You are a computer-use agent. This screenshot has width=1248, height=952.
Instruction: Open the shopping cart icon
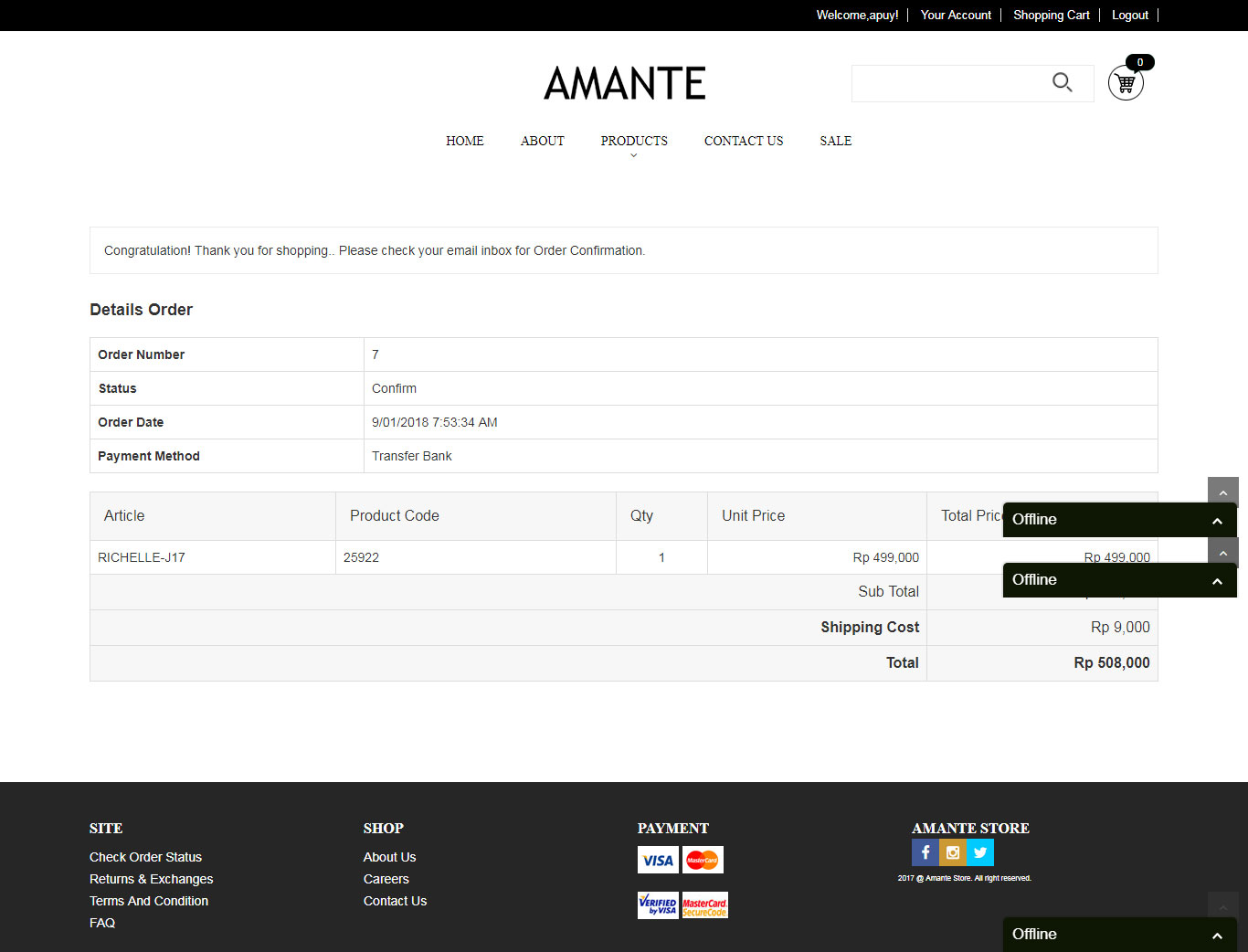pos(1126,83)
